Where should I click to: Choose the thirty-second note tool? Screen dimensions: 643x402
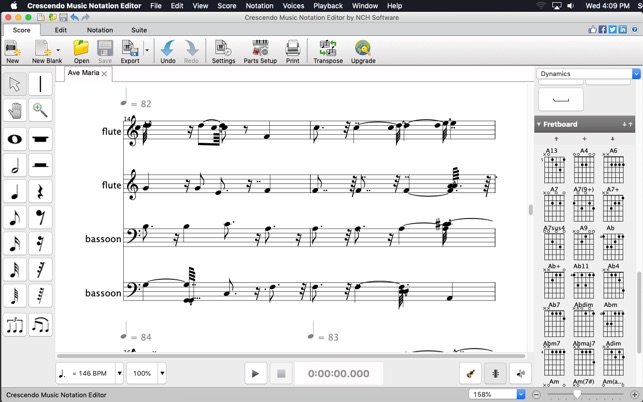(x=15, y=270)
